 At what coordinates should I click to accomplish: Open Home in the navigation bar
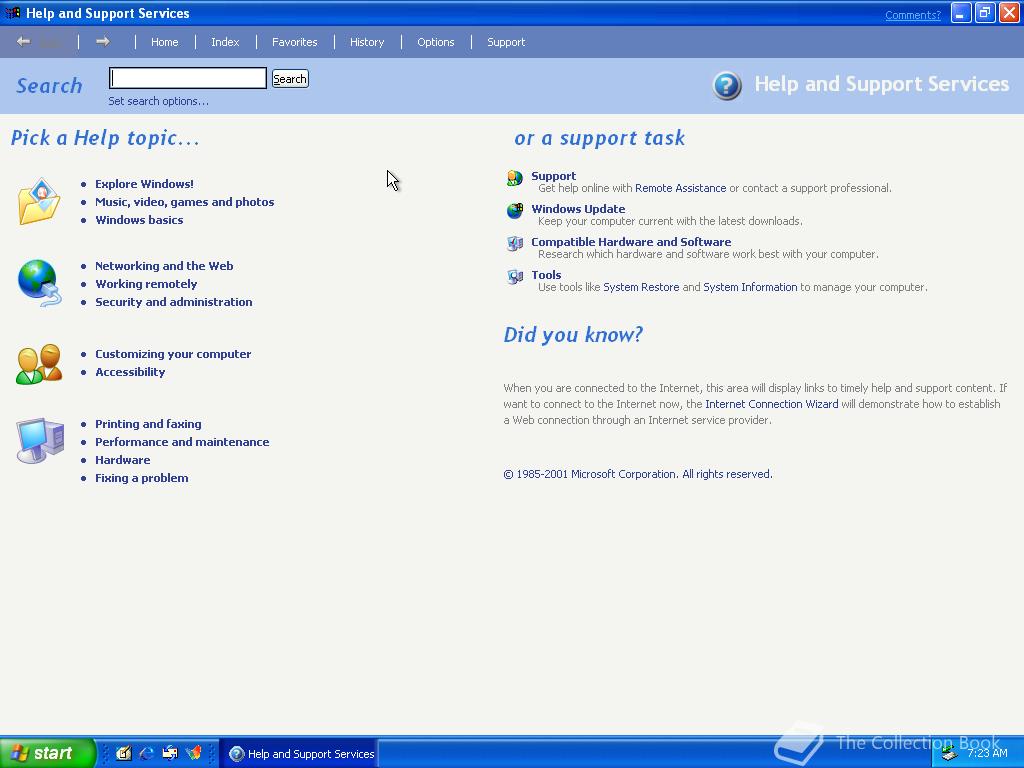[x=165, y=42]
